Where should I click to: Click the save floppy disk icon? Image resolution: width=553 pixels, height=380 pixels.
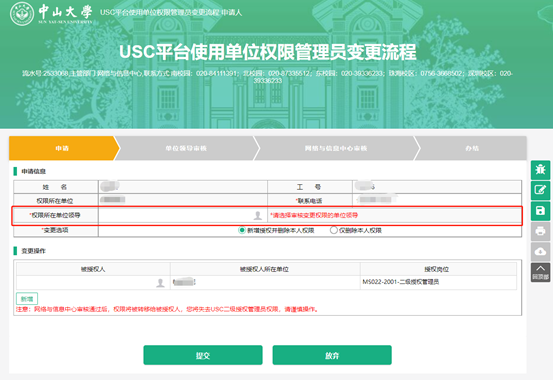click(x=540, y=211)
